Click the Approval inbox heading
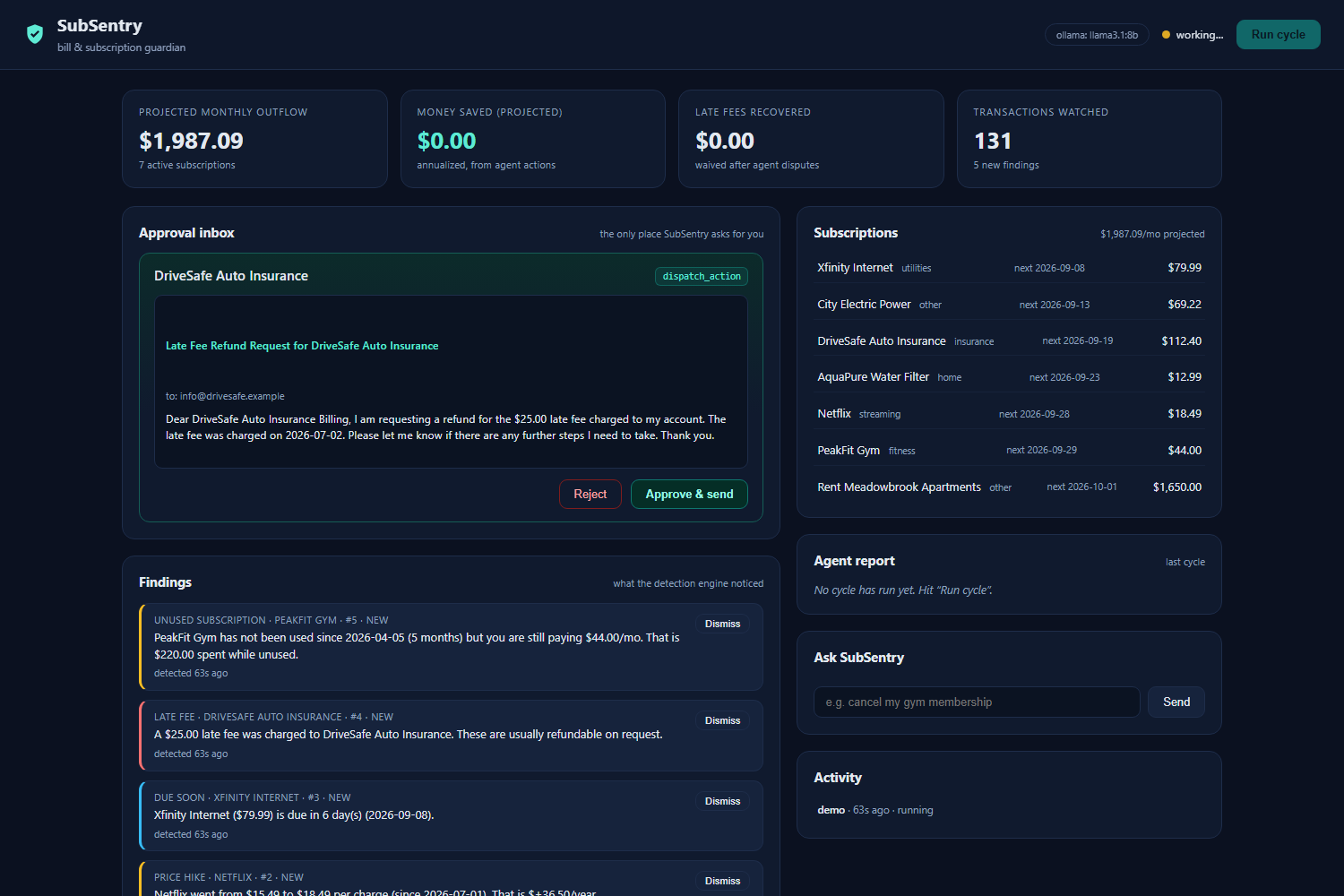This screenshot has width=1344, height=896. [x=186, y=233]
